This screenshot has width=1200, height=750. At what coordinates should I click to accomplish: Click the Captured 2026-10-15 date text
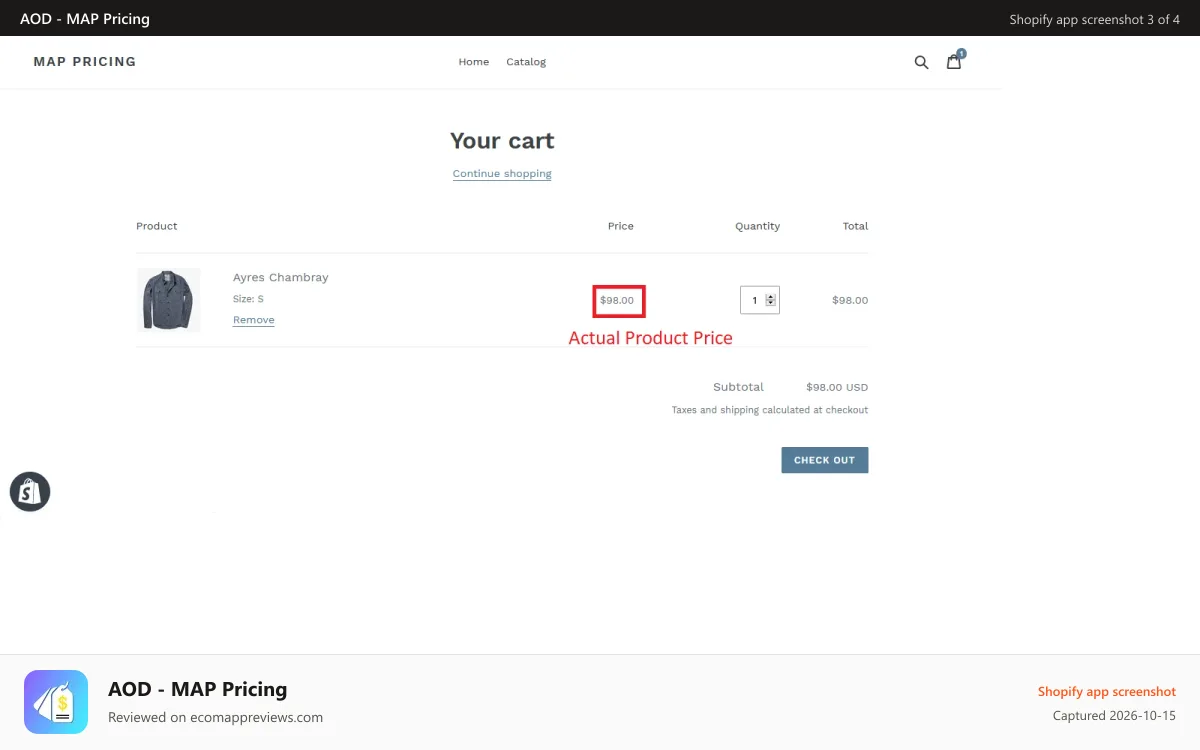click(1114, 716)
